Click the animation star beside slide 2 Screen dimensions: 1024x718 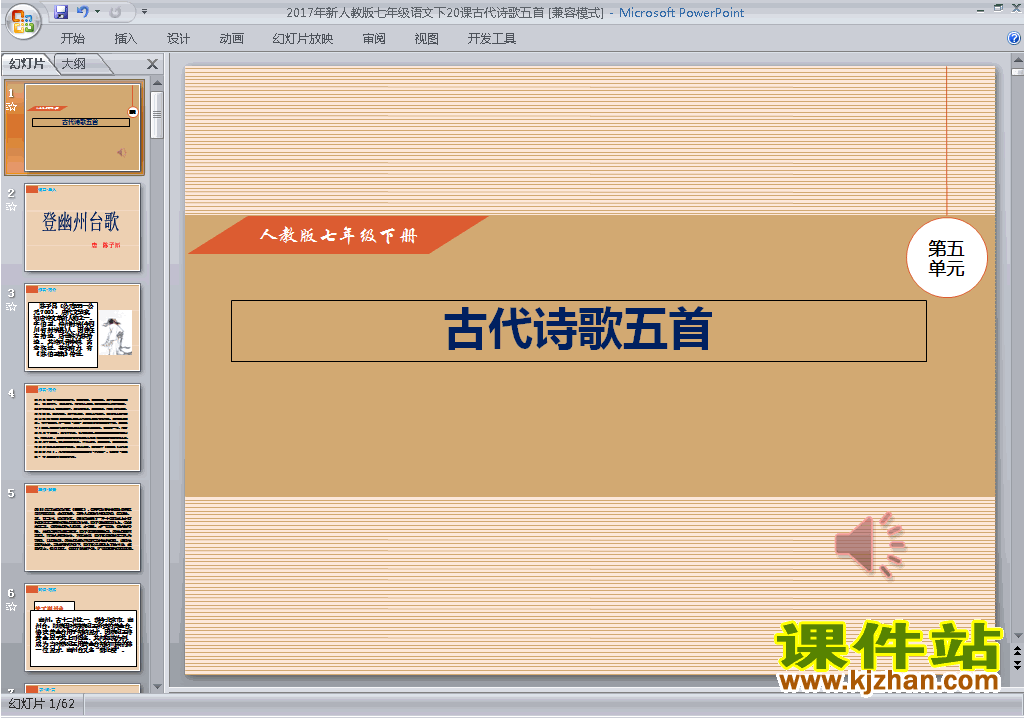(x=11, y=206)
